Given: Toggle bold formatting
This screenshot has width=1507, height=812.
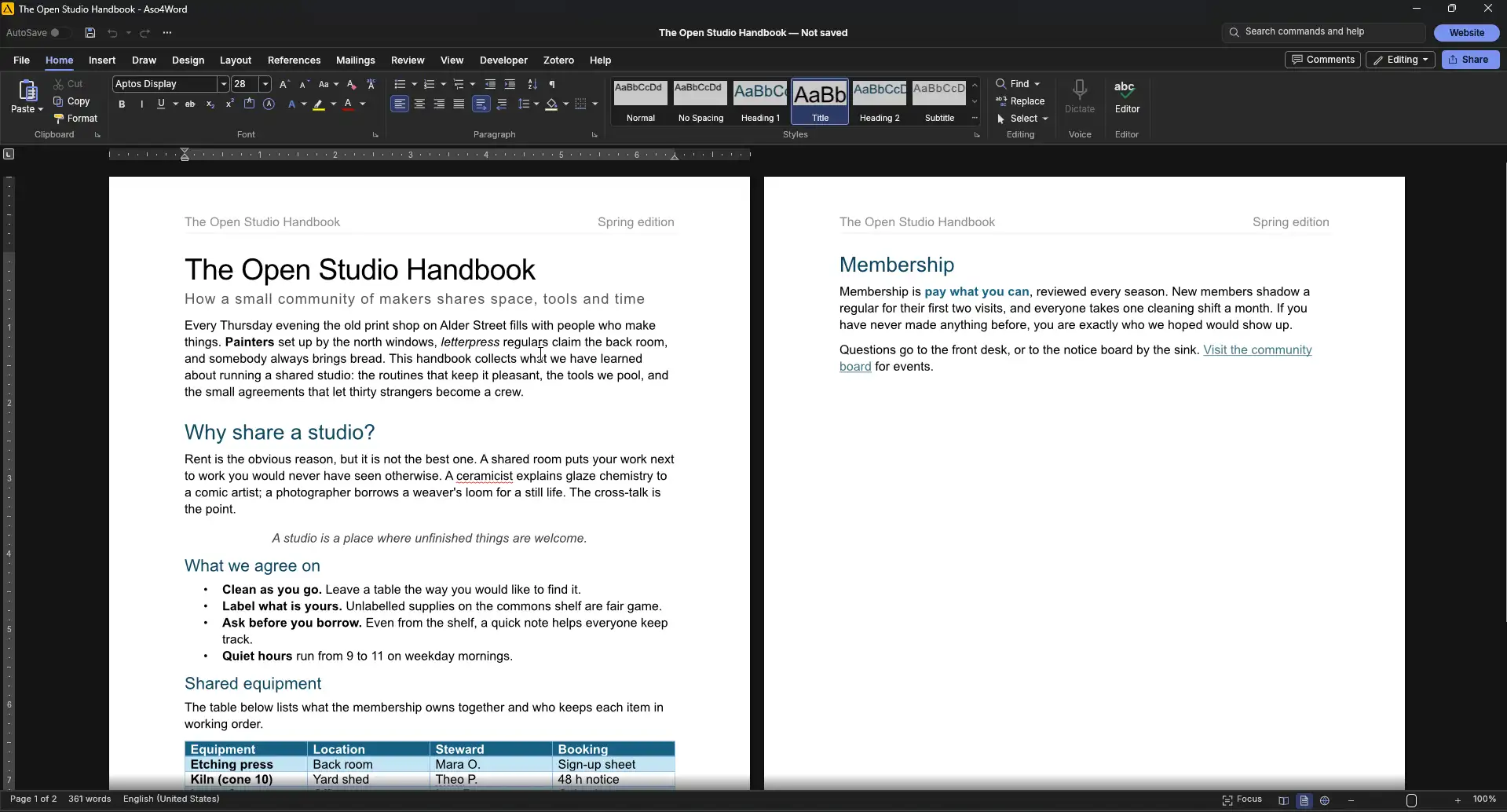Looking at the screenshot, I should [x=122, y=104].
